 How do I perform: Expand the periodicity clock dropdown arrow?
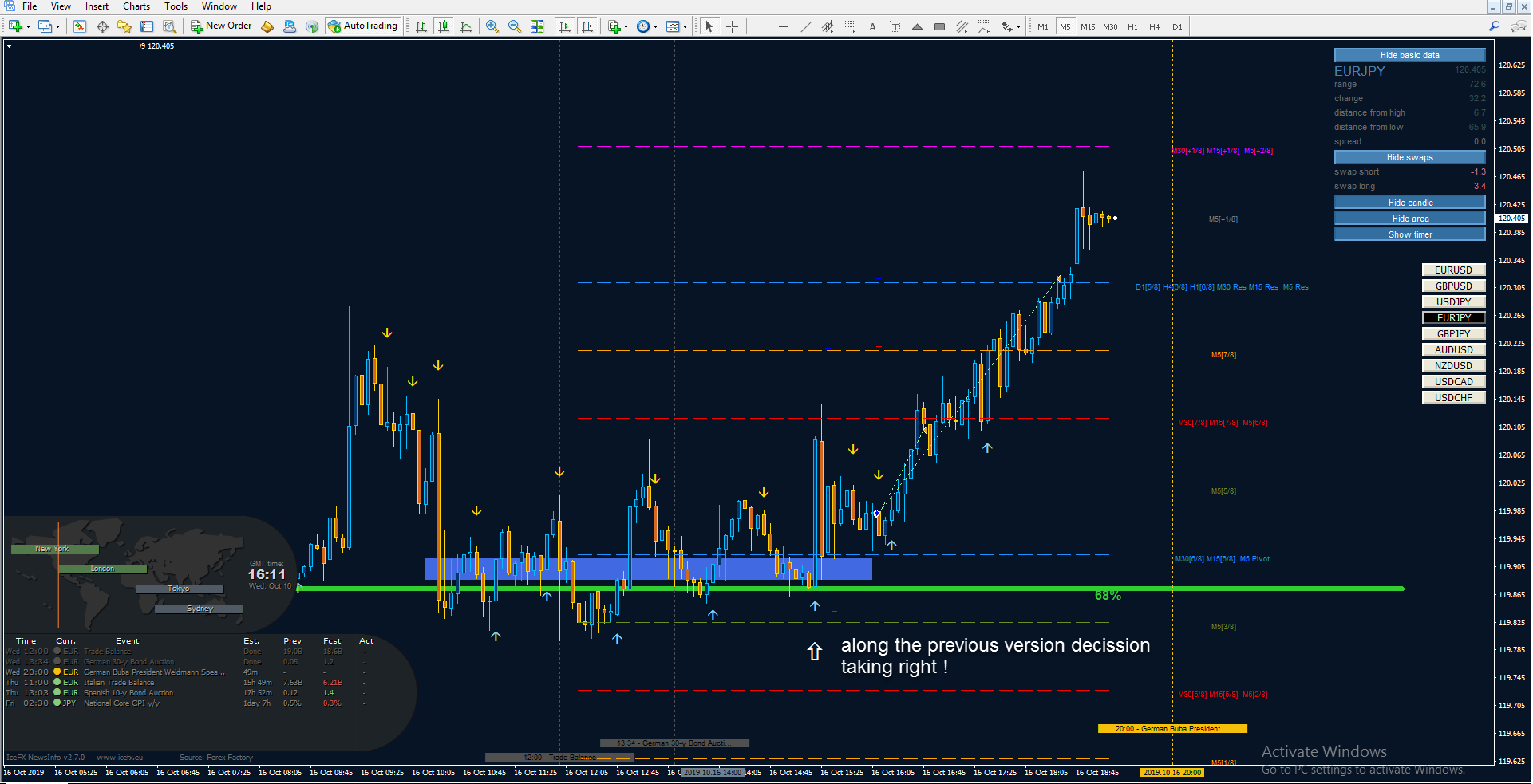pos(655,27)
